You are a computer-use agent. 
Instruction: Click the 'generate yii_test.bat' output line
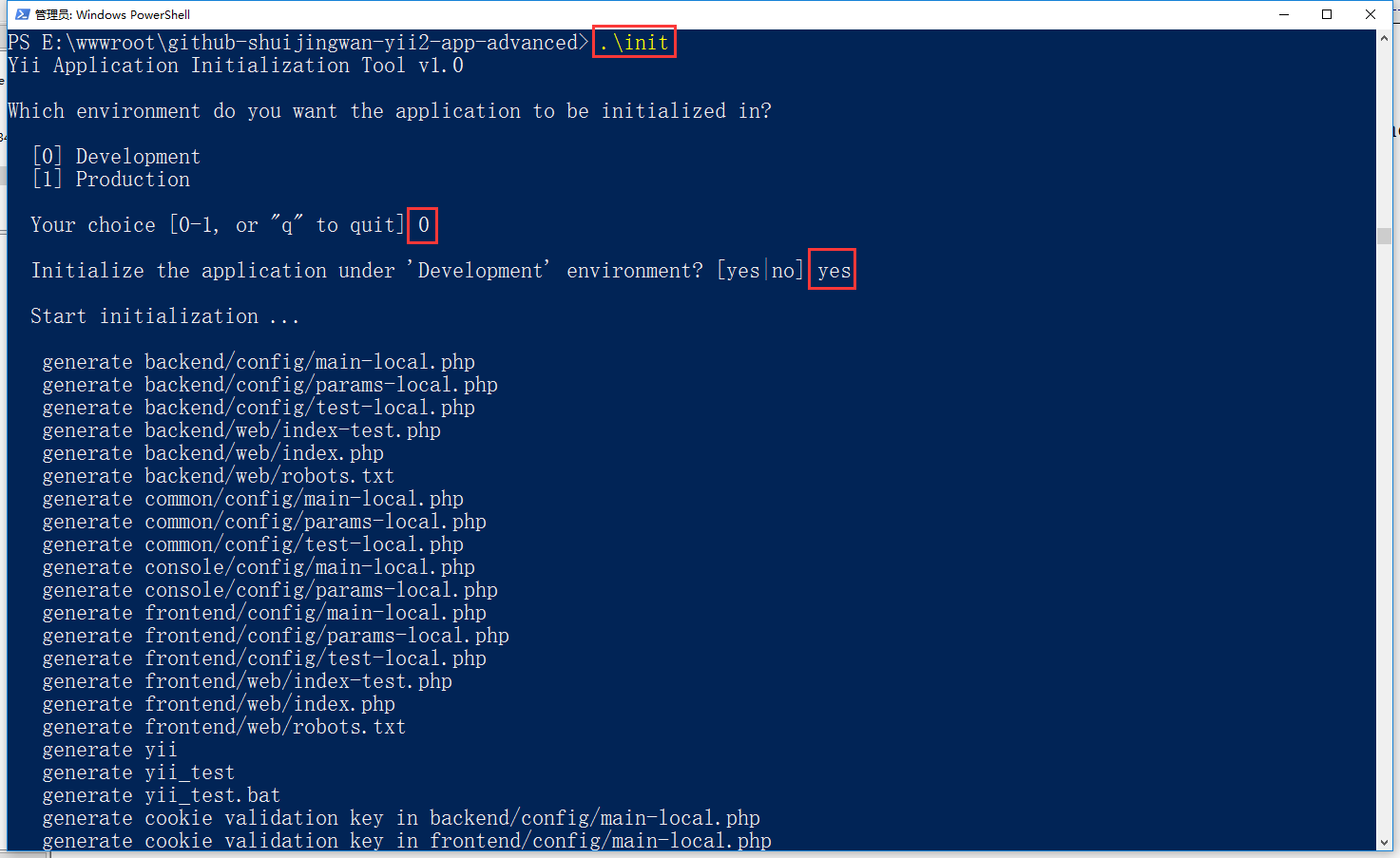tap(162, 795)
